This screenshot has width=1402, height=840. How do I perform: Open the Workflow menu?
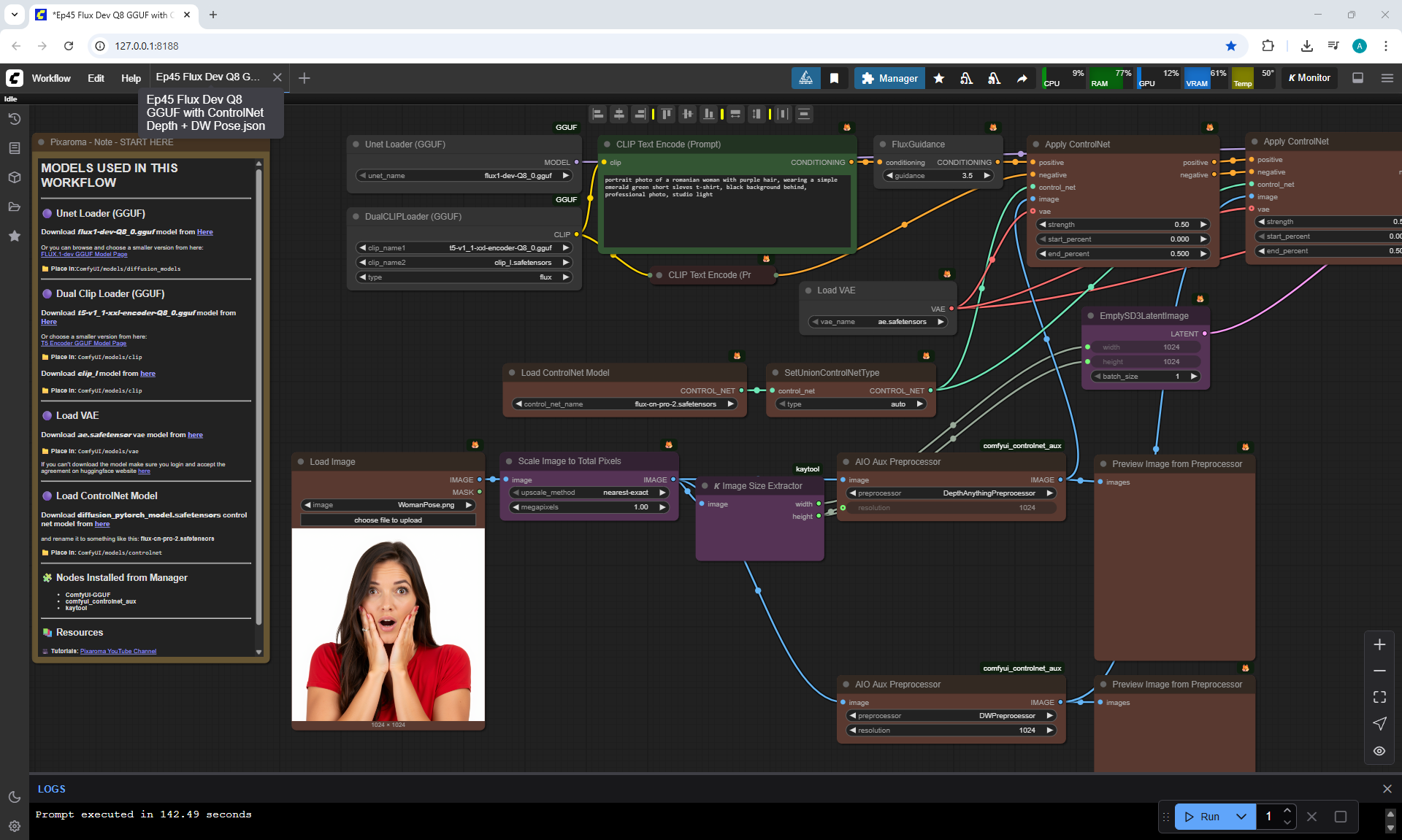pos(51,78)
